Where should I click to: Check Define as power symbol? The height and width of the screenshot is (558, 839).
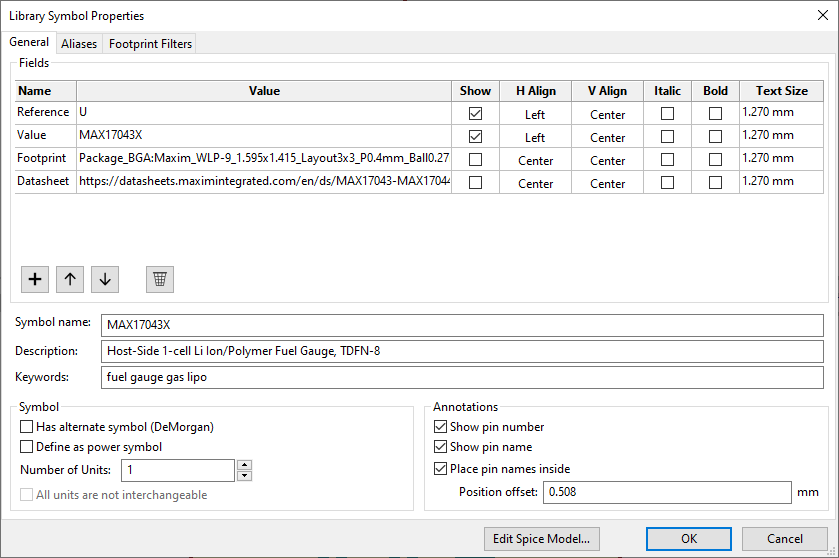click(27, 447)
